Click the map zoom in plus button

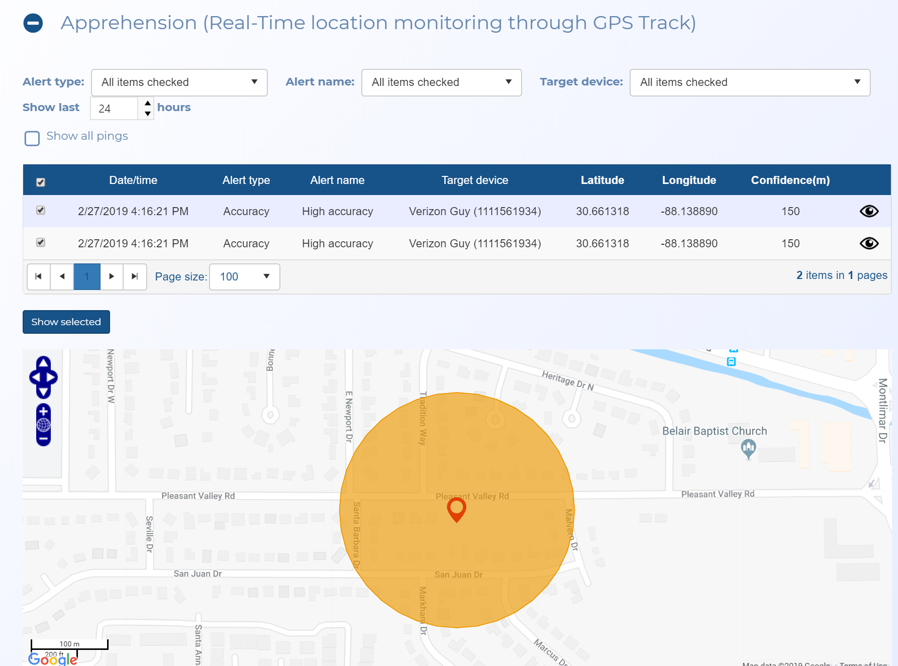click(x=43, y=411)
